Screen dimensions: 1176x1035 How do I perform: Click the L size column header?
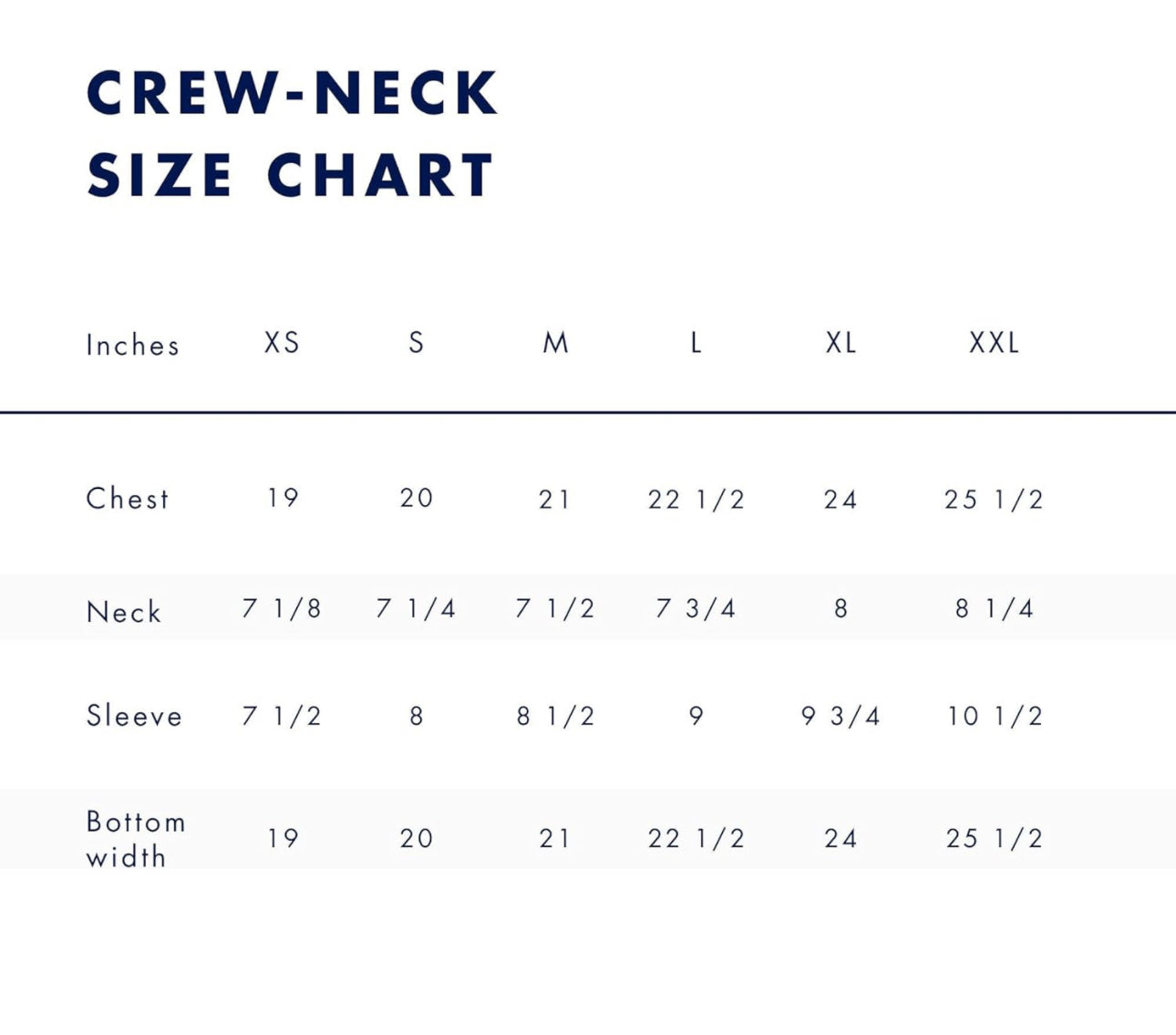tap(696, 343)
